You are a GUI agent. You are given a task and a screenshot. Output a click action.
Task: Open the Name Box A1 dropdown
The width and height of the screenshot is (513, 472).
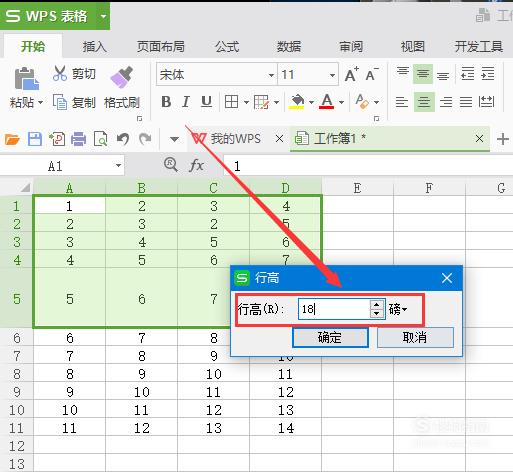click(118, 165)
